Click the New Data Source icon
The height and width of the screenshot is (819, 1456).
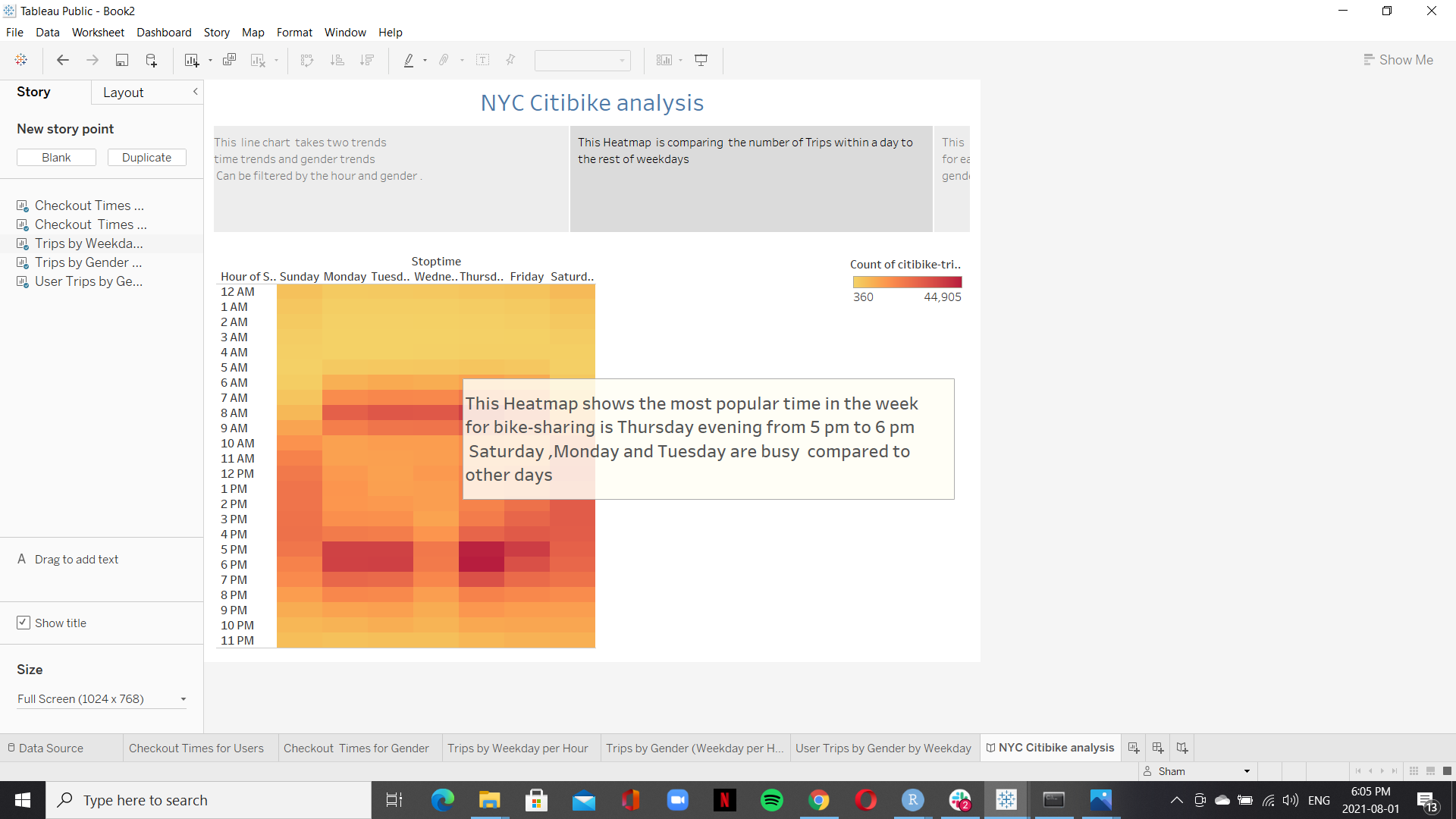pos(151,60)
